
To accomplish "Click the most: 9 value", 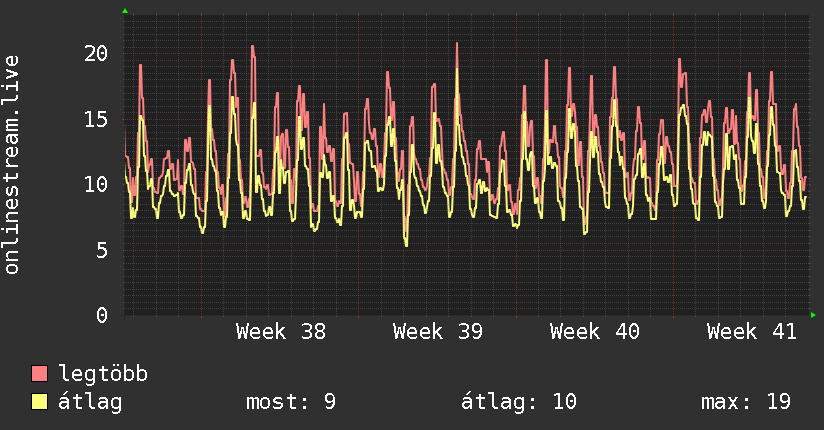I will pos(291,402).
